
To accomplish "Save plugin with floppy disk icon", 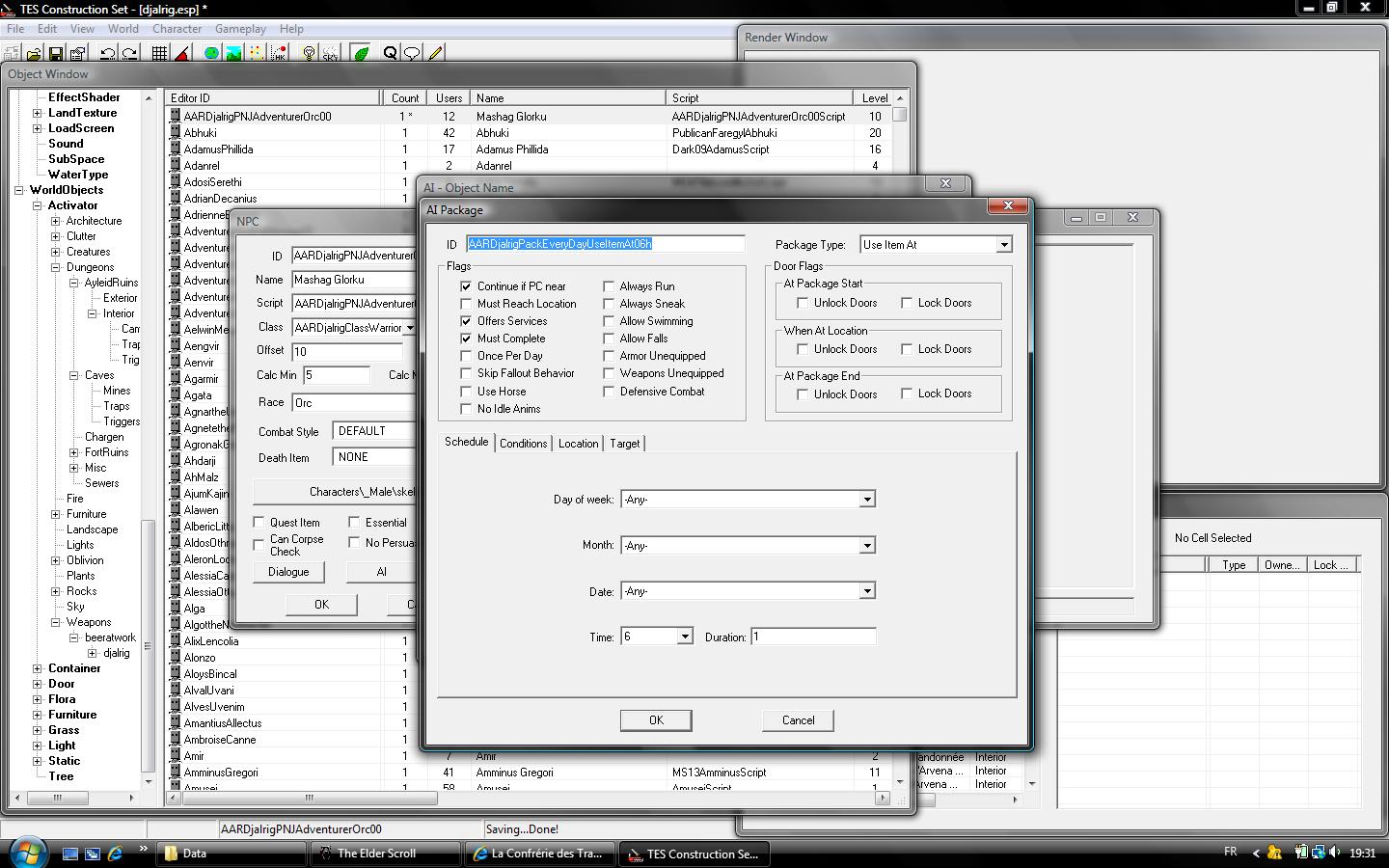I will (55, 53).
